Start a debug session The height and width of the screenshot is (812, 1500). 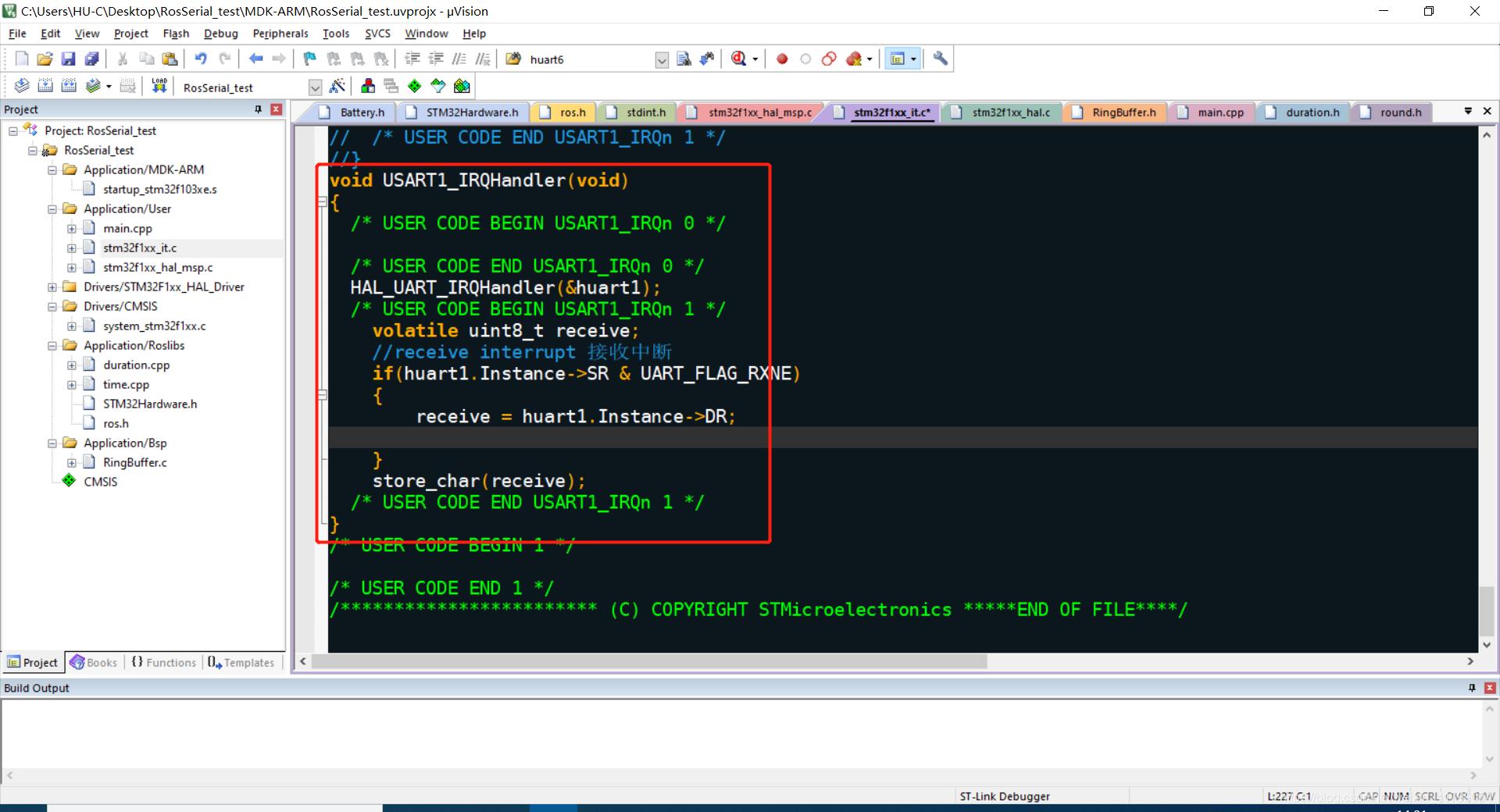740,59
